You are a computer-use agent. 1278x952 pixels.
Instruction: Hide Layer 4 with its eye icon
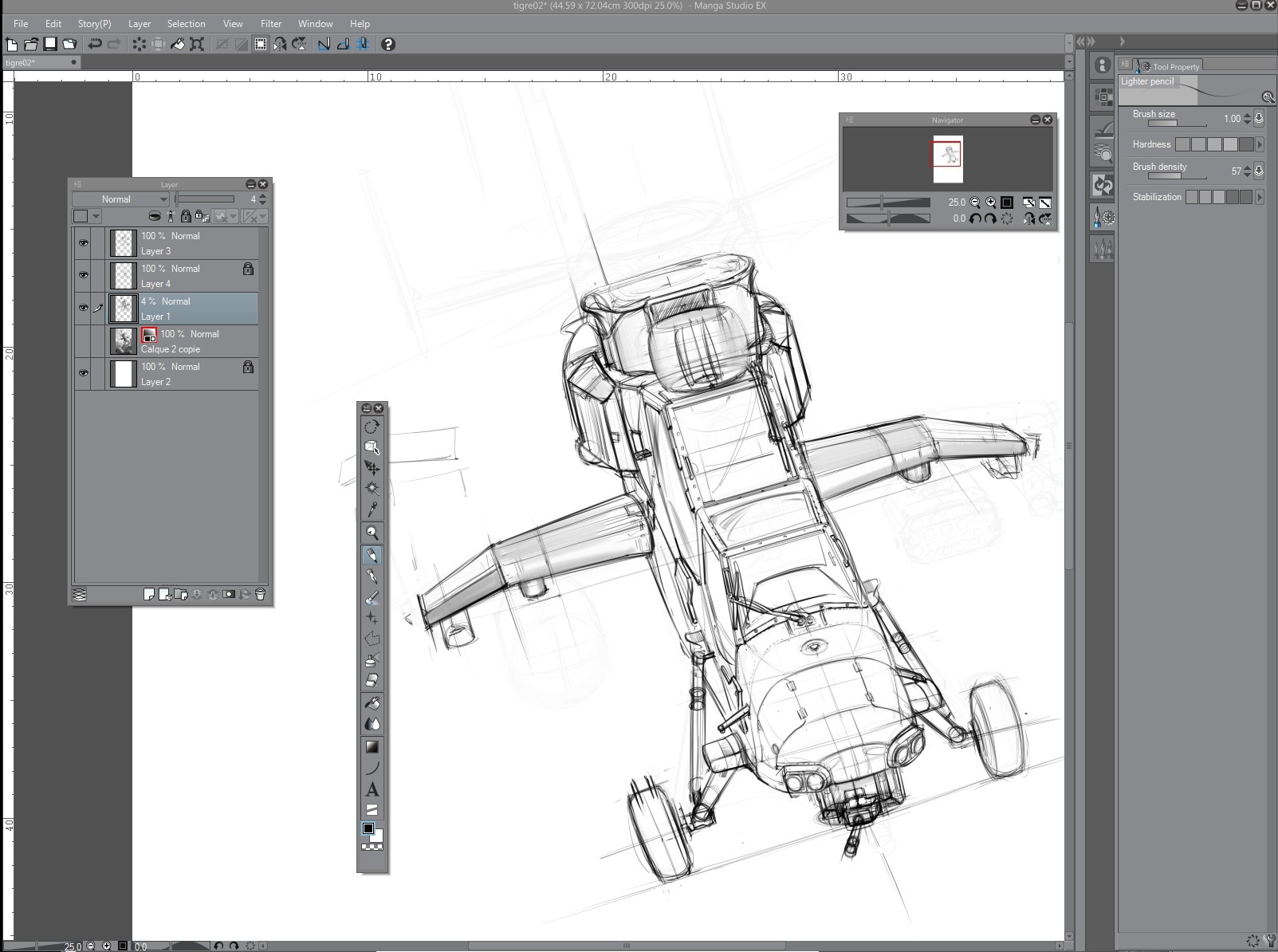click(83, 276)
